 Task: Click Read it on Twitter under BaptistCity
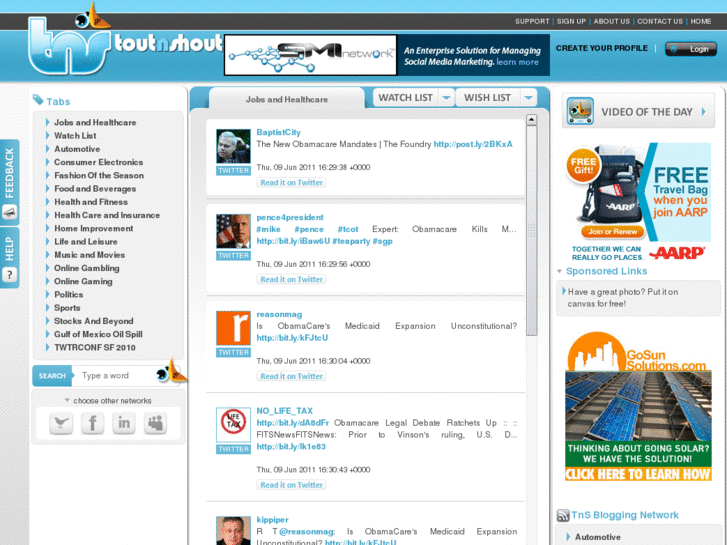tap(291, 182)
